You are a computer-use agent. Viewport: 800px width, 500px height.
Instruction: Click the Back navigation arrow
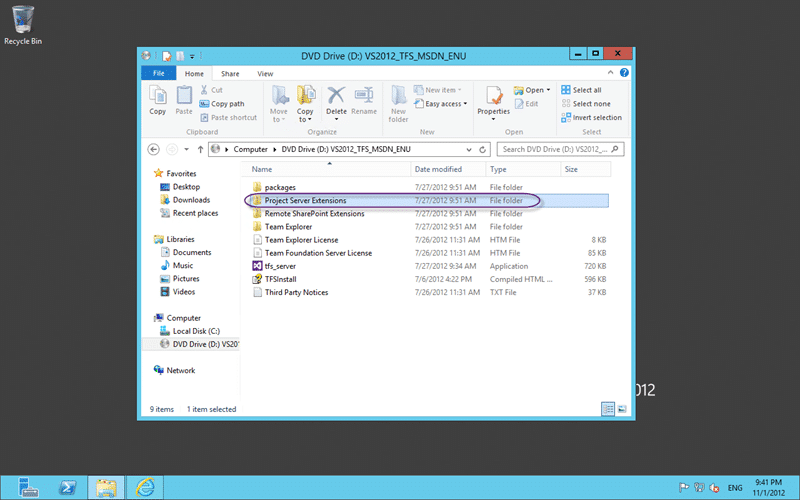[x=153, y=149]
